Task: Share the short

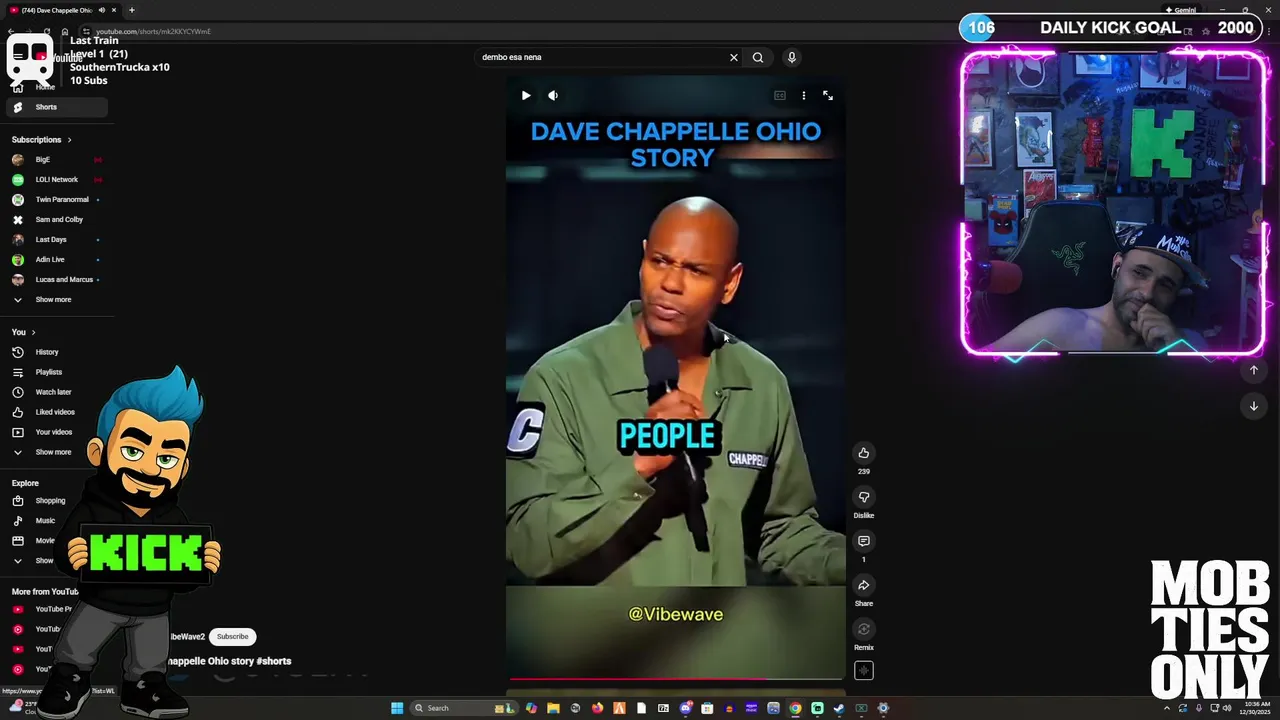Action: tap(864, 585)
